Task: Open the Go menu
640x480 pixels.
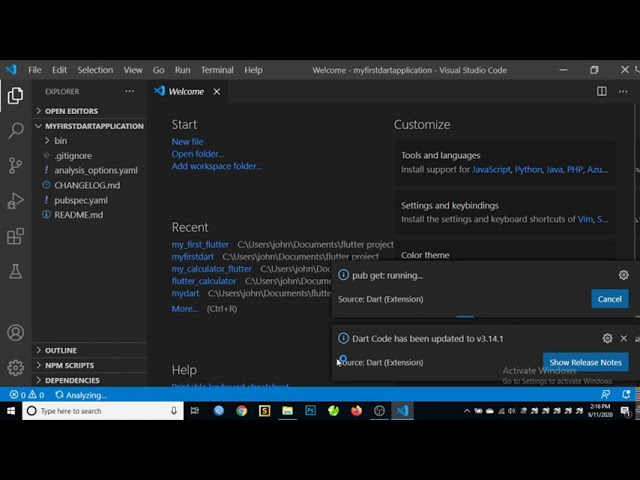Action: coord(158,70)
